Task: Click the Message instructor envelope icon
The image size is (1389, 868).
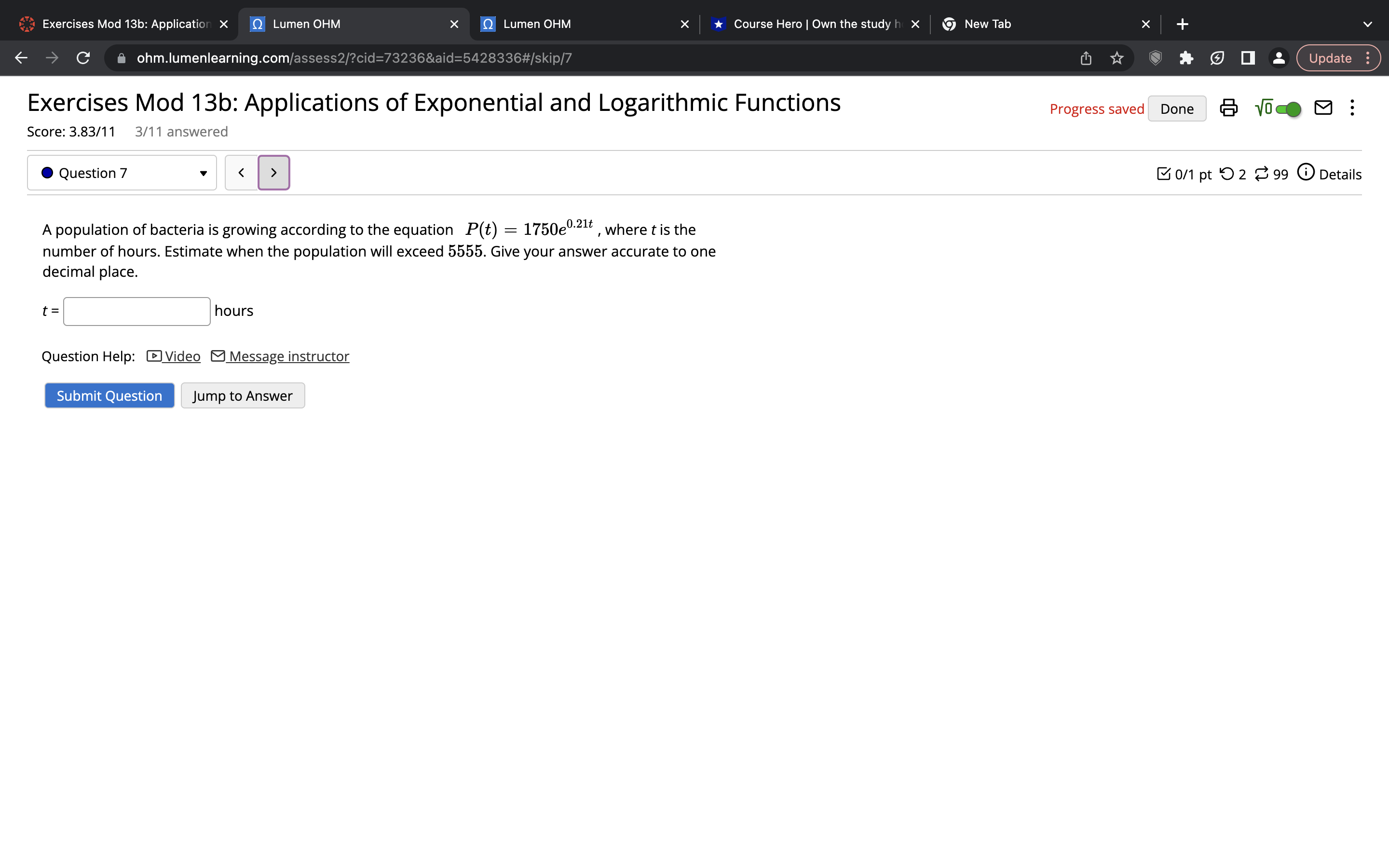Action: (x=218, y=356)
